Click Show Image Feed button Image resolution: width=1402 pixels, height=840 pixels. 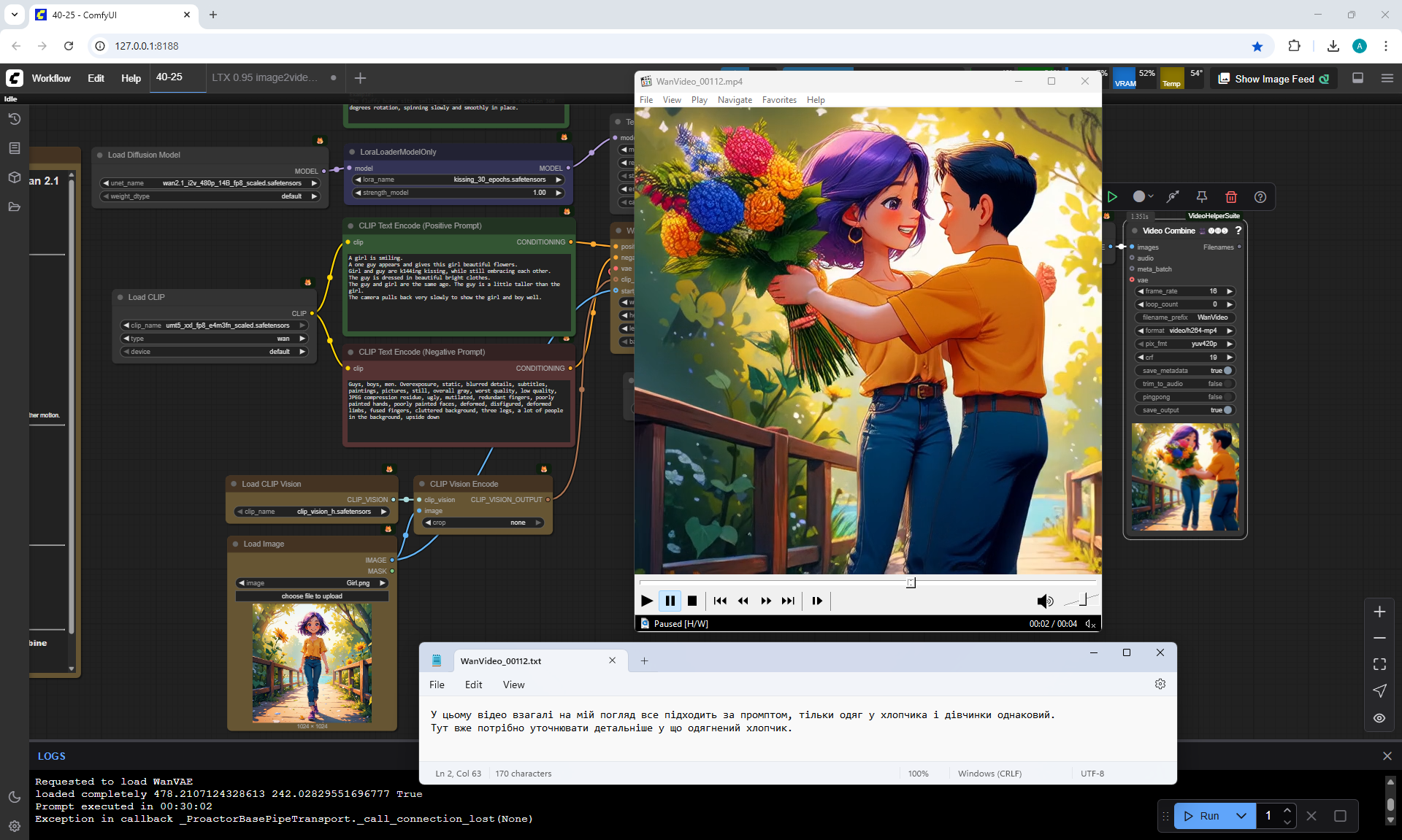(x=1274, y=79)
